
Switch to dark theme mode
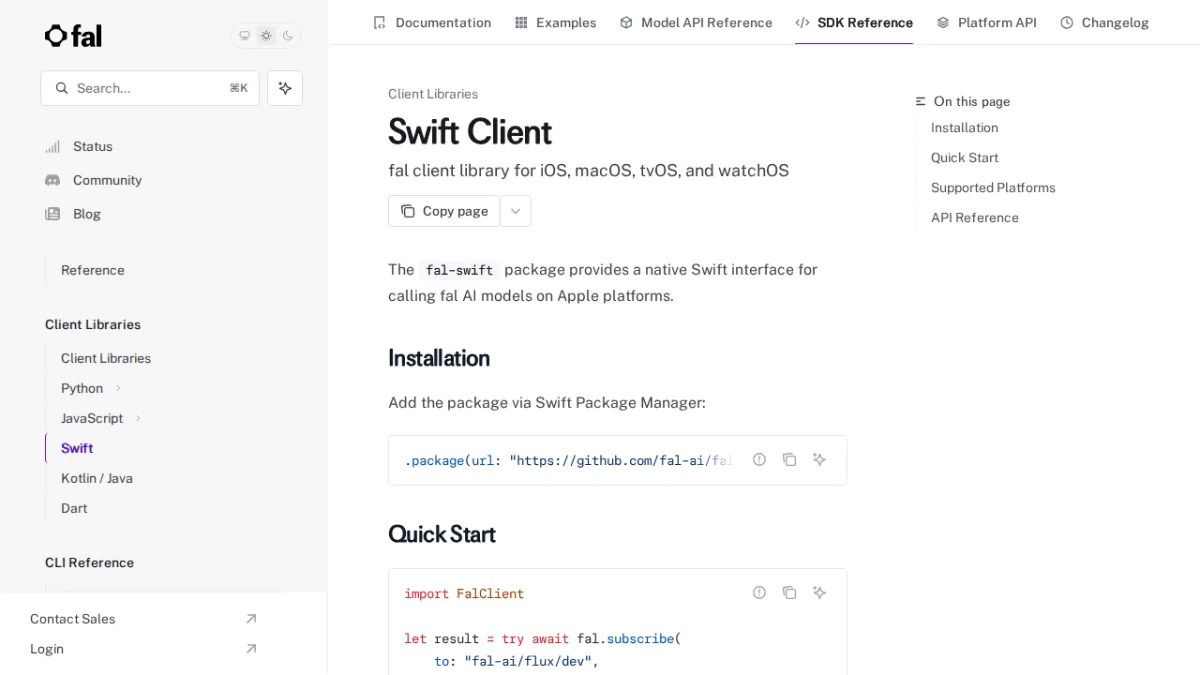pyautogui.click(x=288, y=36)
